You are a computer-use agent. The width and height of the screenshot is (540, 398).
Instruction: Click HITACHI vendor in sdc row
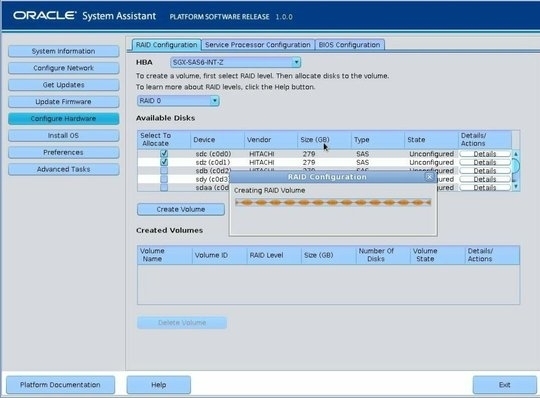pyautogui.click(x=261, y=154)
